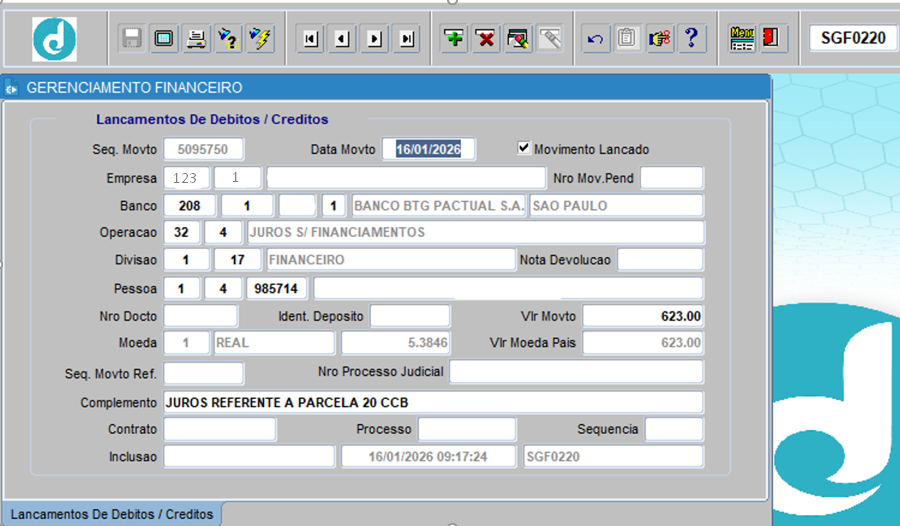Open the Menu toolbar button

click(x=742, y=39)
